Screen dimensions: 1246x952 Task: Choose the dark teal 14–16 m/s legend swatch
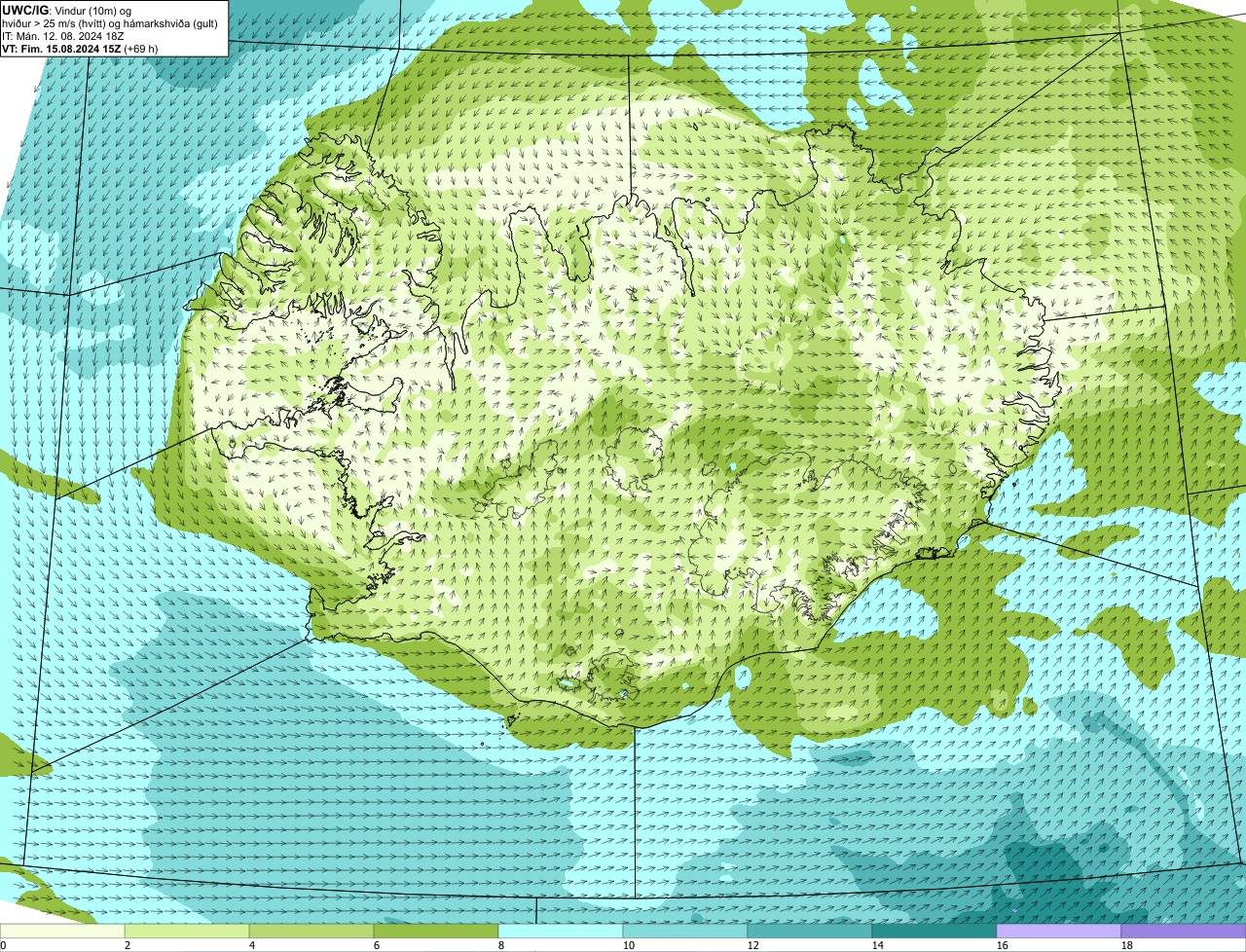[934, 931]
